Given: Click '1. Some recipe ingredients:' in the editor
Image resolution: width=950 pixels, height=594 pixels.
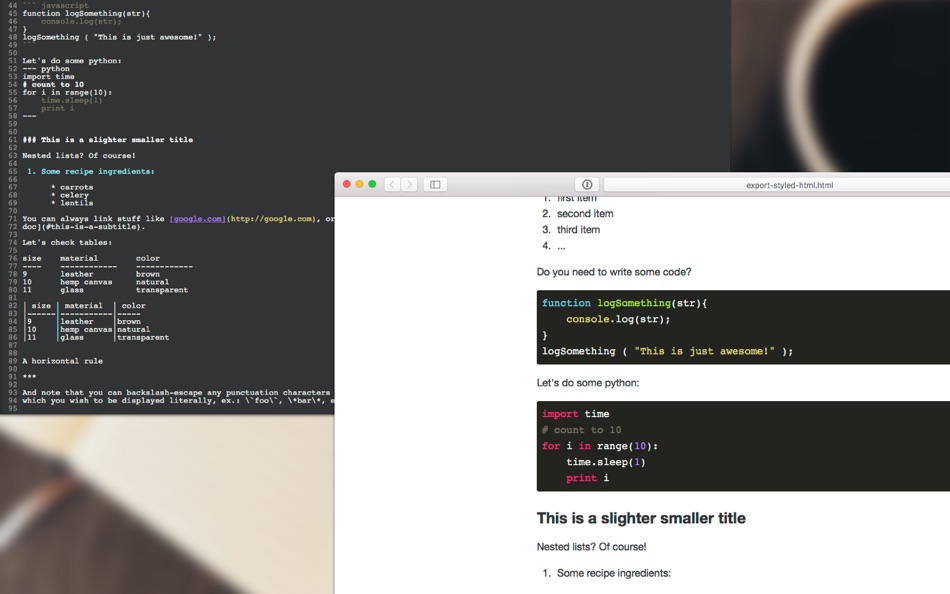Looking at the screenshot, I should click(91, 172).
